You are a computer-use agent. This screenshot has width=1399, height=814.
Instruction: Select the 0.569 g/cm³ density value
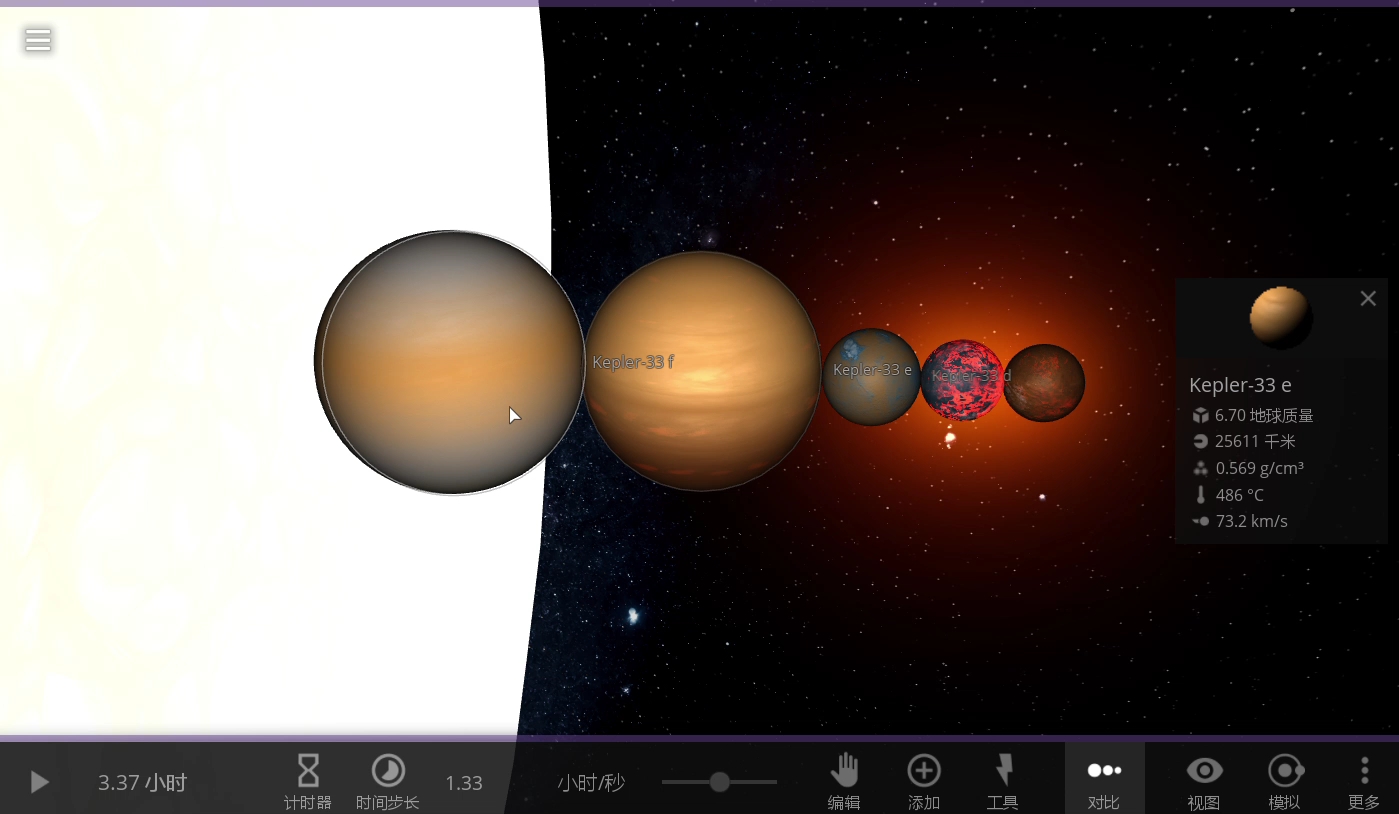click(1259, 468)
